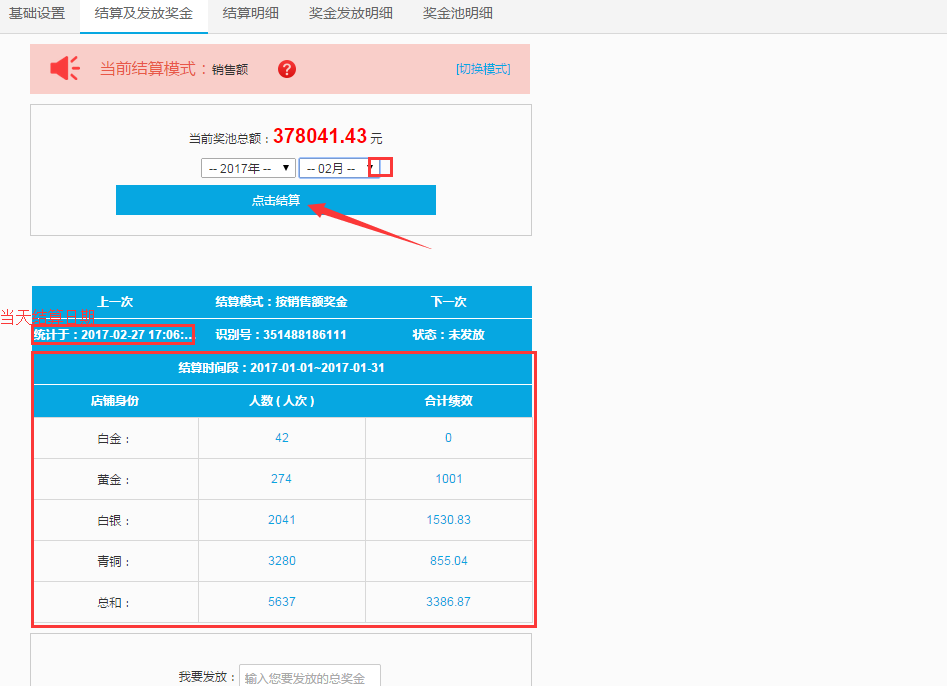Click the 人数（人次）column header
The image size is (947, 686).
(281, 401)
